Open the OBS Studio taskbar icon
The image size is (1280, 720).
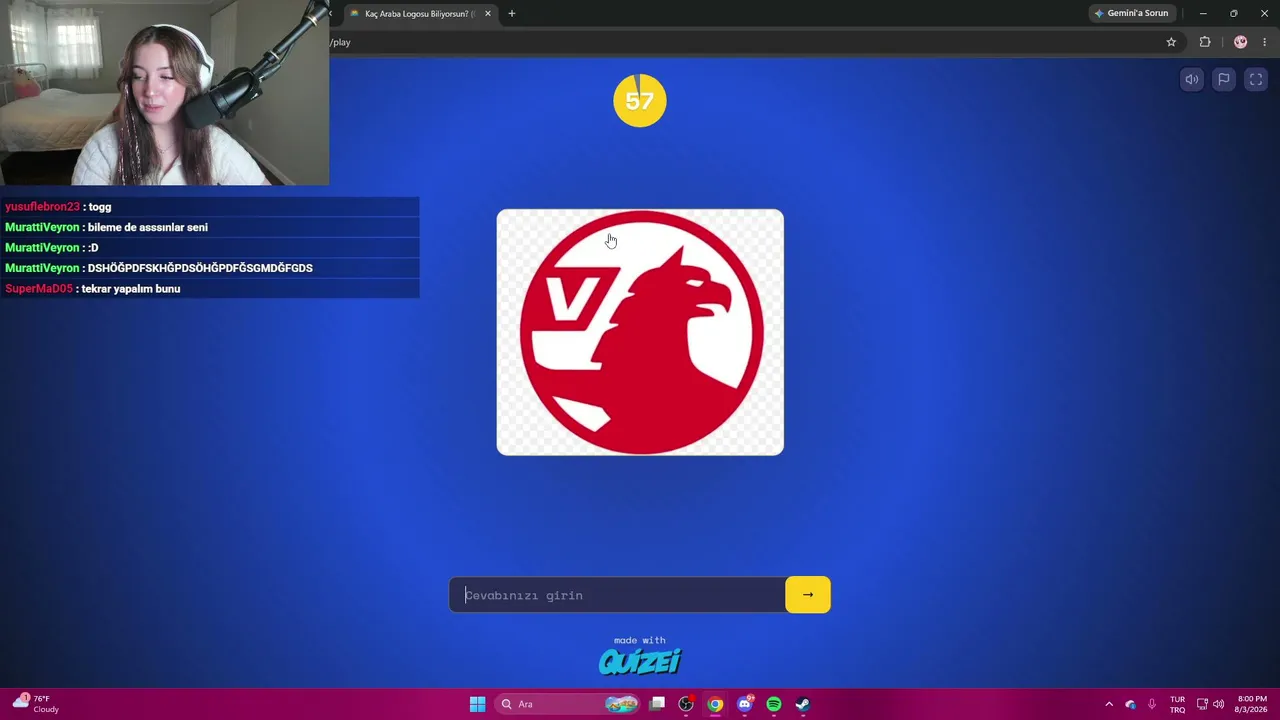pyautogui.click(x=686, y=704)
